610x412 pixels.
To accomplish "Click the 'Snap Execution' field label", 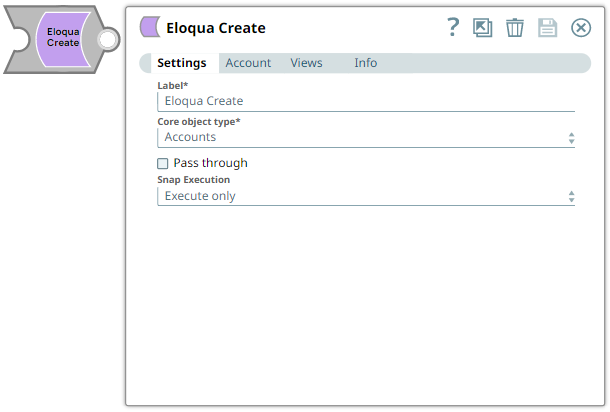I will (x=193, y=179).
